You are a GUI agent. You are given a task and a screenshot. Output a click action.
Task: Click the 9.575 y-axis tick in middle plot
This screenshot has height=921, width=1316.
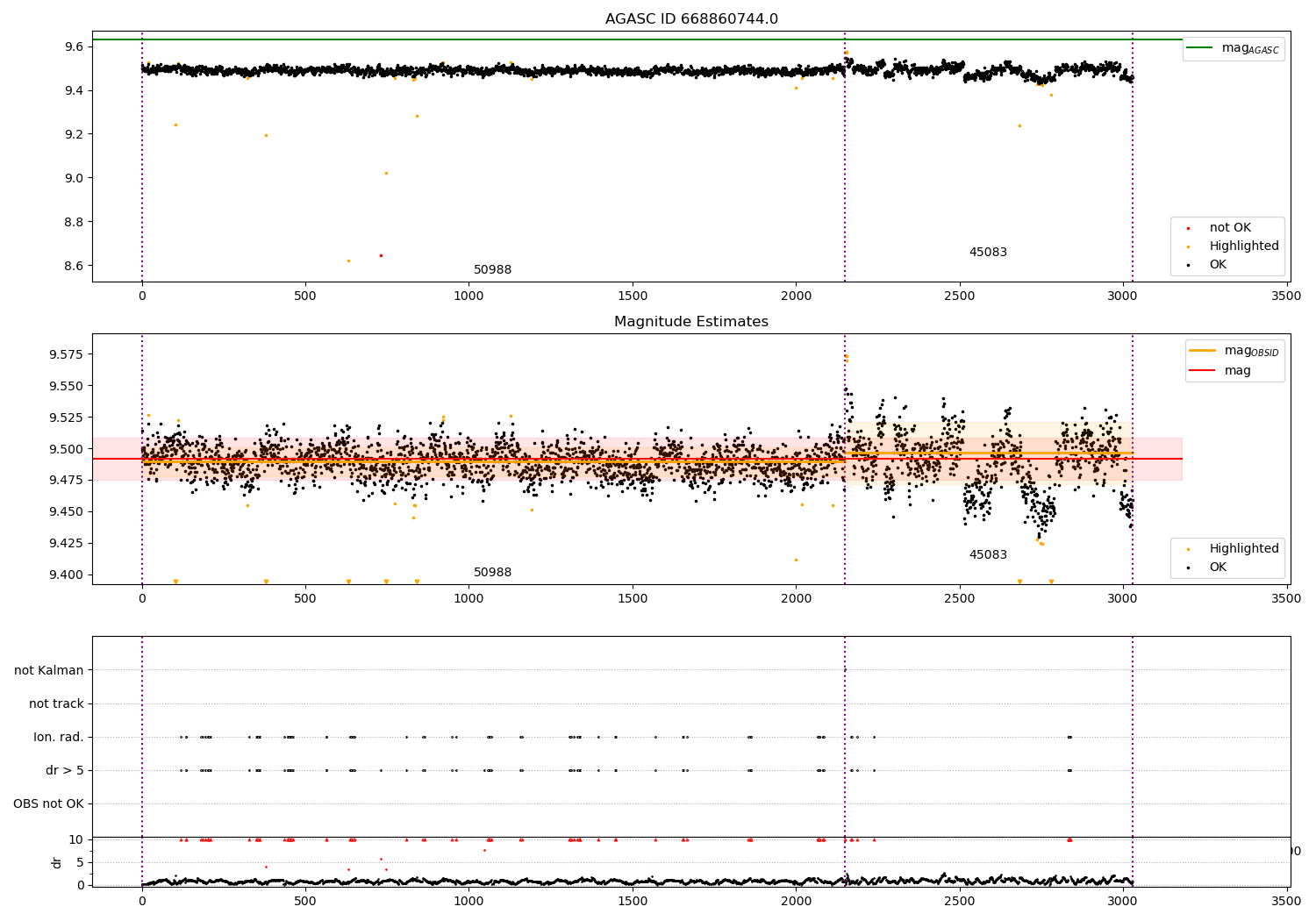click(x=67, y=354)
